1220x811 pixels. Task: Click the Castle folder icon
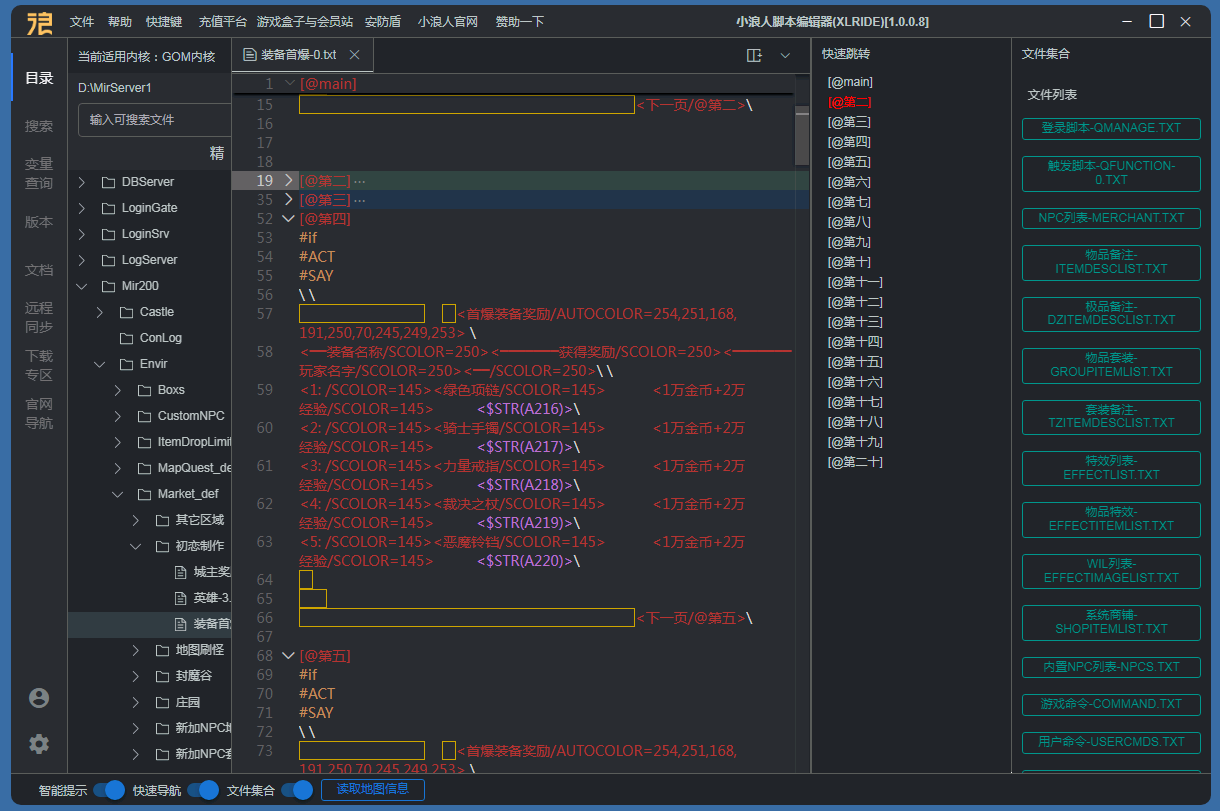pos(127,312)
